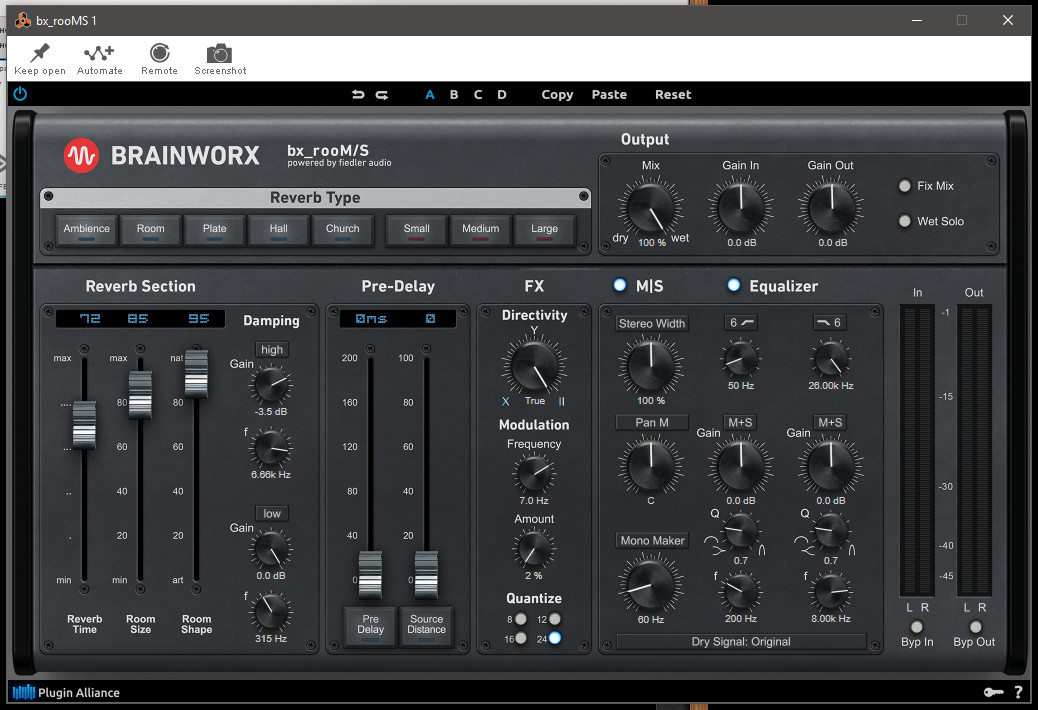Toggle the Equalizer section on/off
Viewport: 1038px width, 710px height.
click(x=733, y=285)
